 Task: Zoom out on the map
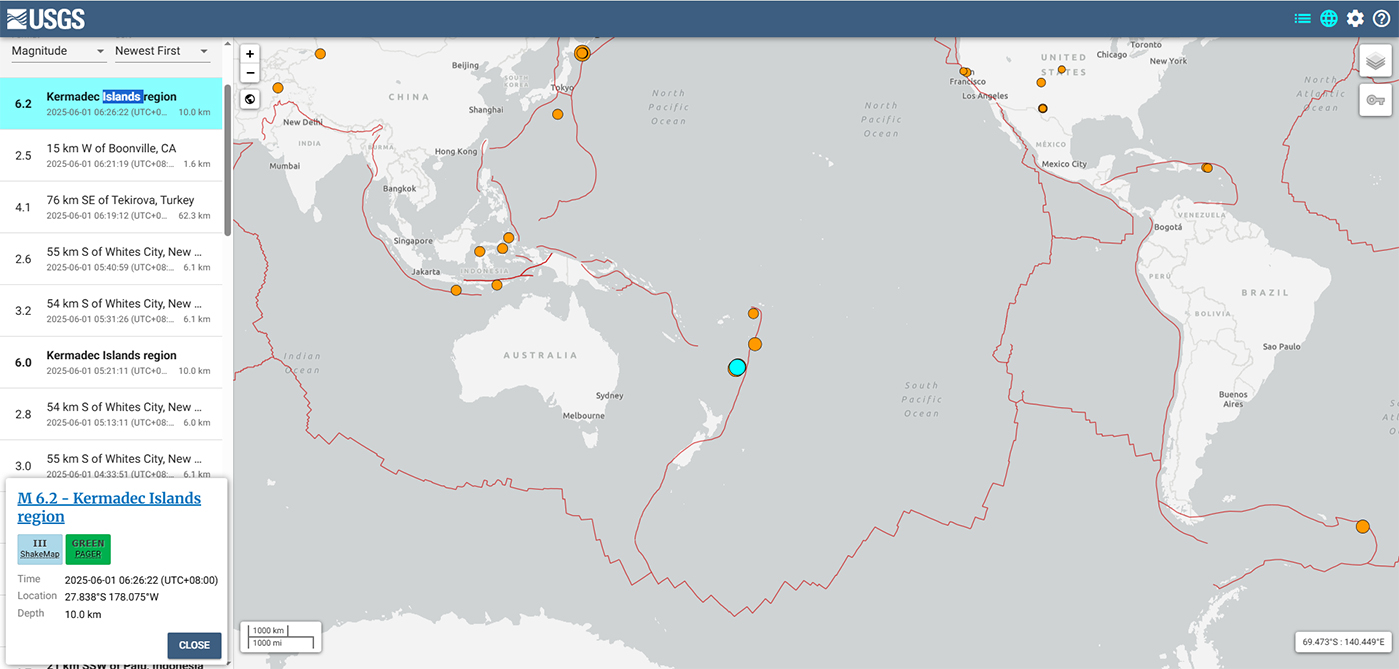[x=250, y=73]
